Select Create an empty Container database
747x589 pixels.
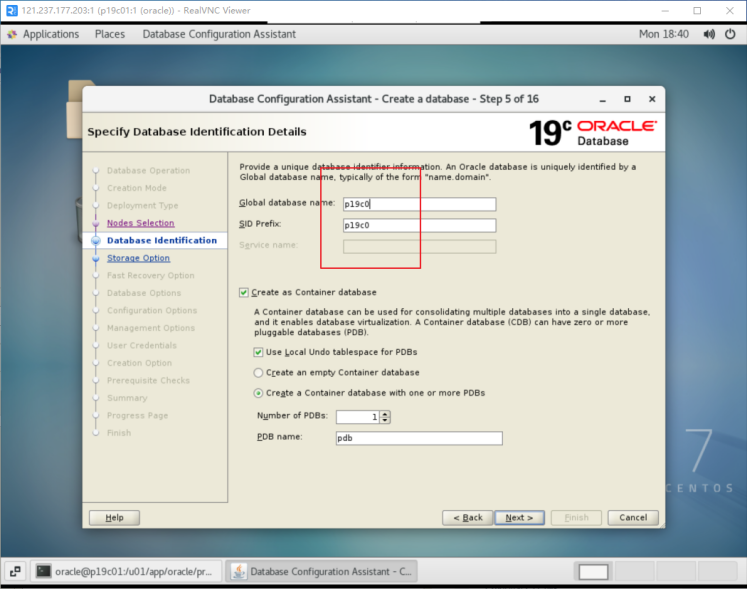(x=258, y=373)
